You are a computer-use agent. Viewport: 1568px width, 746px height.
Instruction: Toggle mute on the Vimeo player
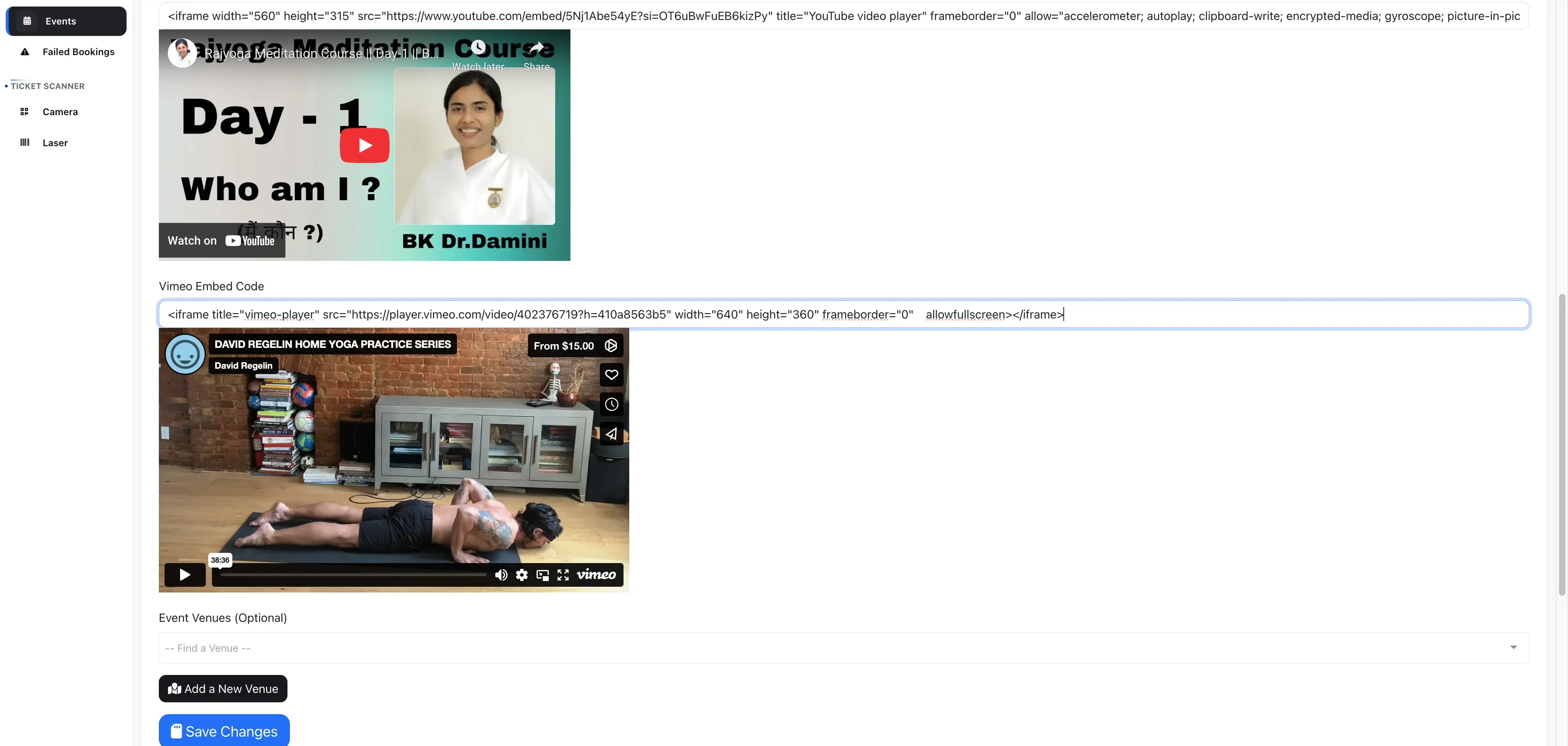501,575
